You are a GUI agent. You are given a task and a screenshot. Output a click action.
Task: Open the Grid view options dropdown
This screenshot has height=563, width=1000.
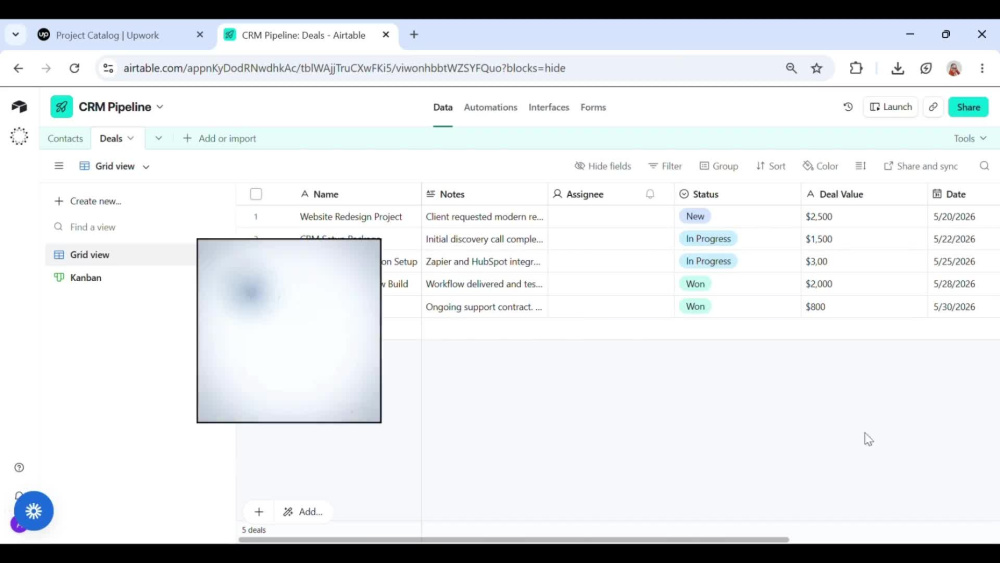click(x=146, y=166)
